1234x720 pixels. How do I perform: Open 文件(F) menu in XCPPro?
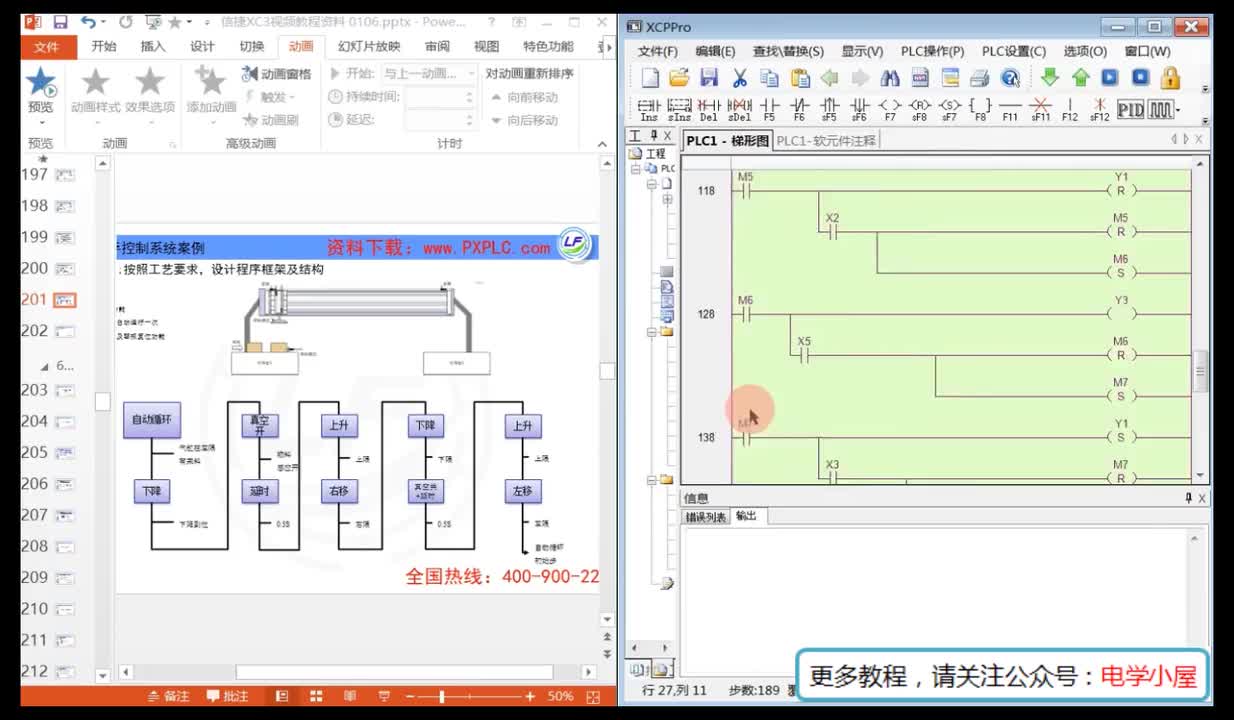[658, 51]
